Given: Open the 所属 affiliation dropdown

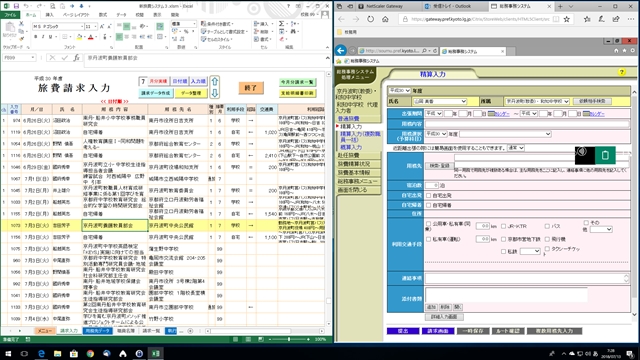Looking at the screenshot, I should point(537,101).
